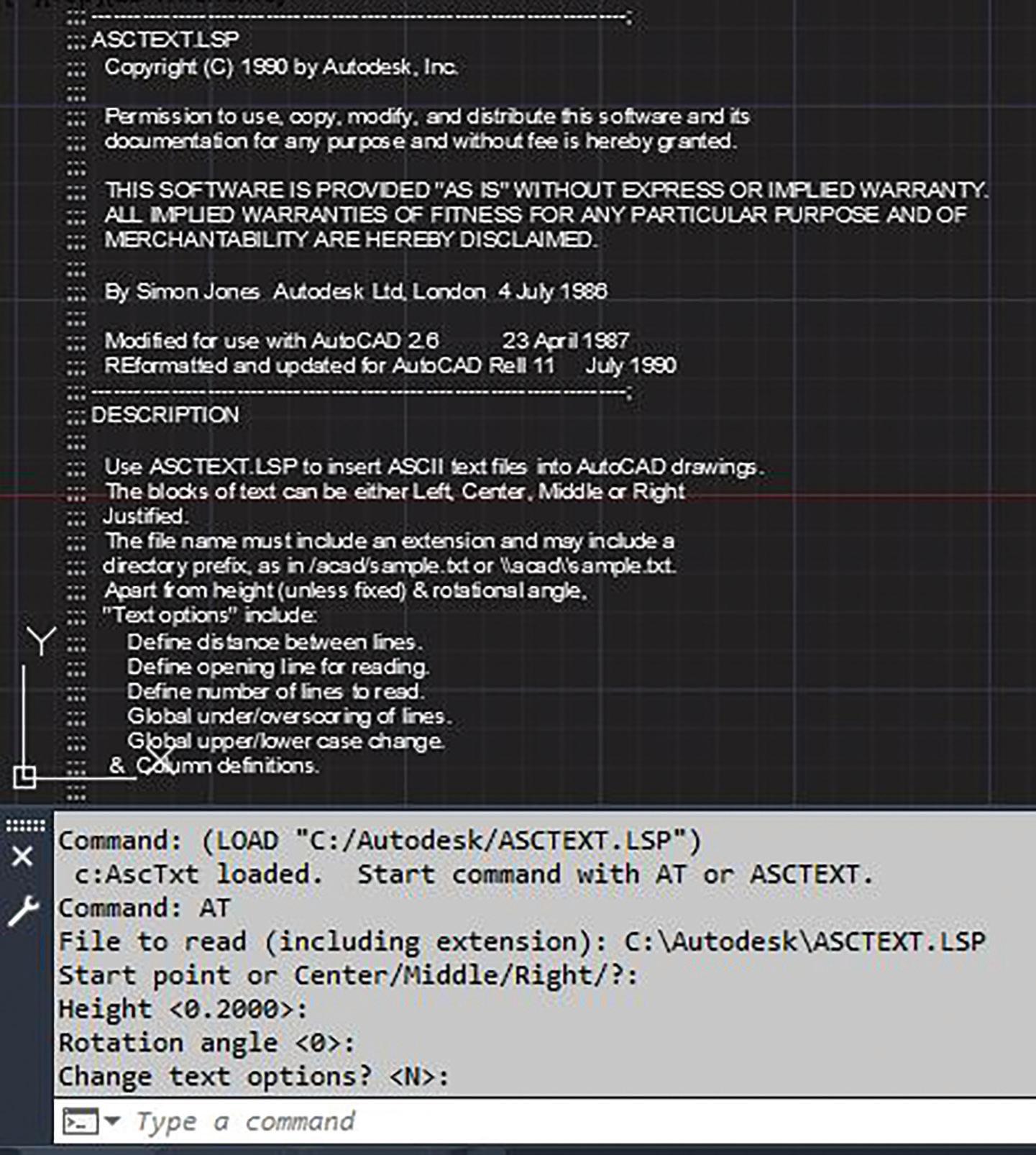
Task: Select the "documentation for any purpose" line
Action: click(421, 141)
